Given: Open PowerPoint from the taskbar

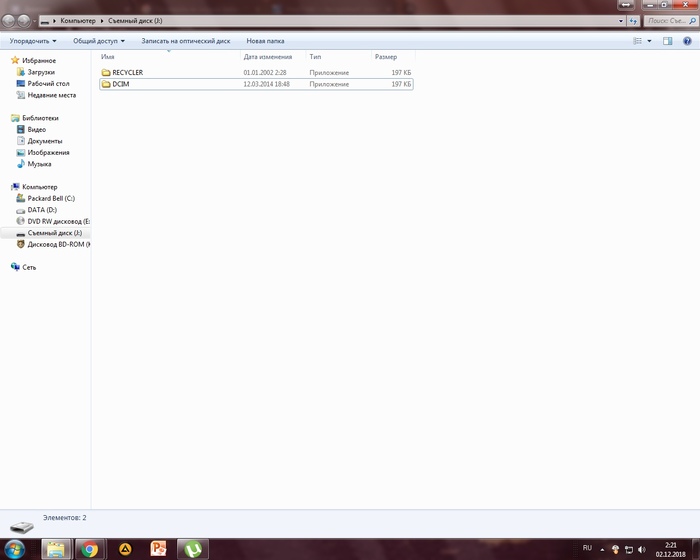Looking at the screenshot, I should (158, 548).
